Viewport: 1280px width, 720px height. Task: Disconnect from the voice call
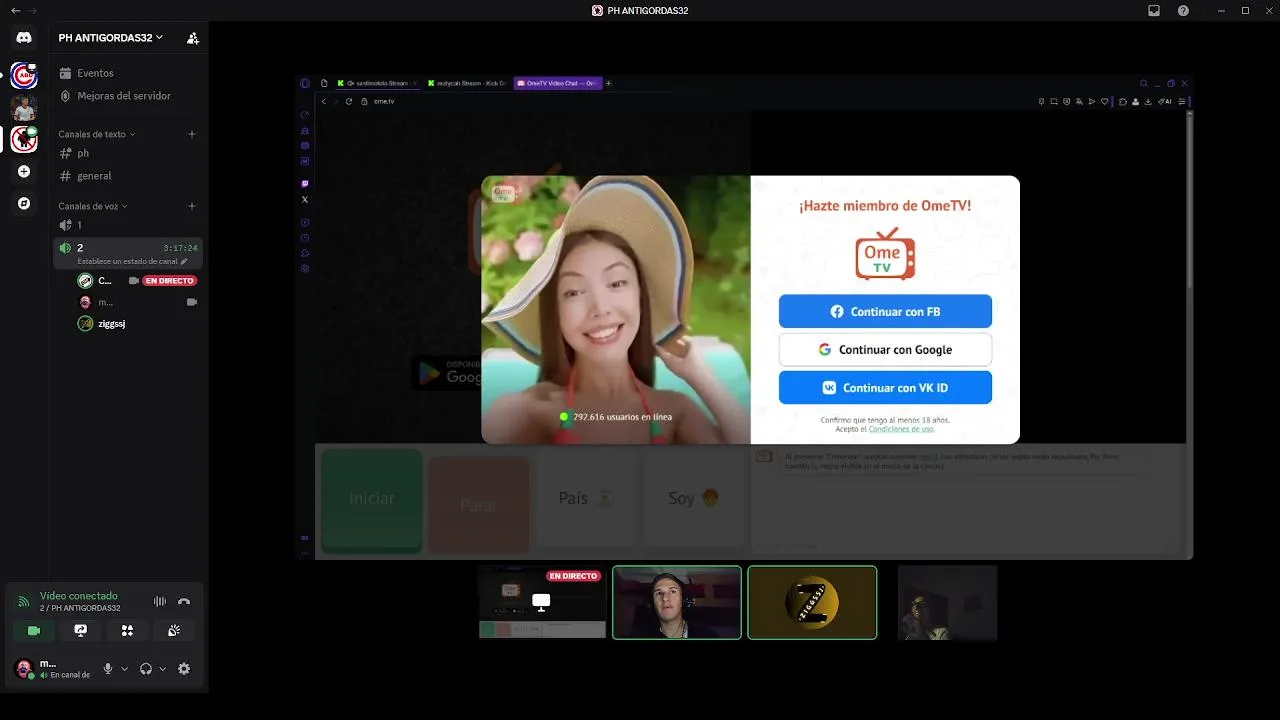pos(184,601)
